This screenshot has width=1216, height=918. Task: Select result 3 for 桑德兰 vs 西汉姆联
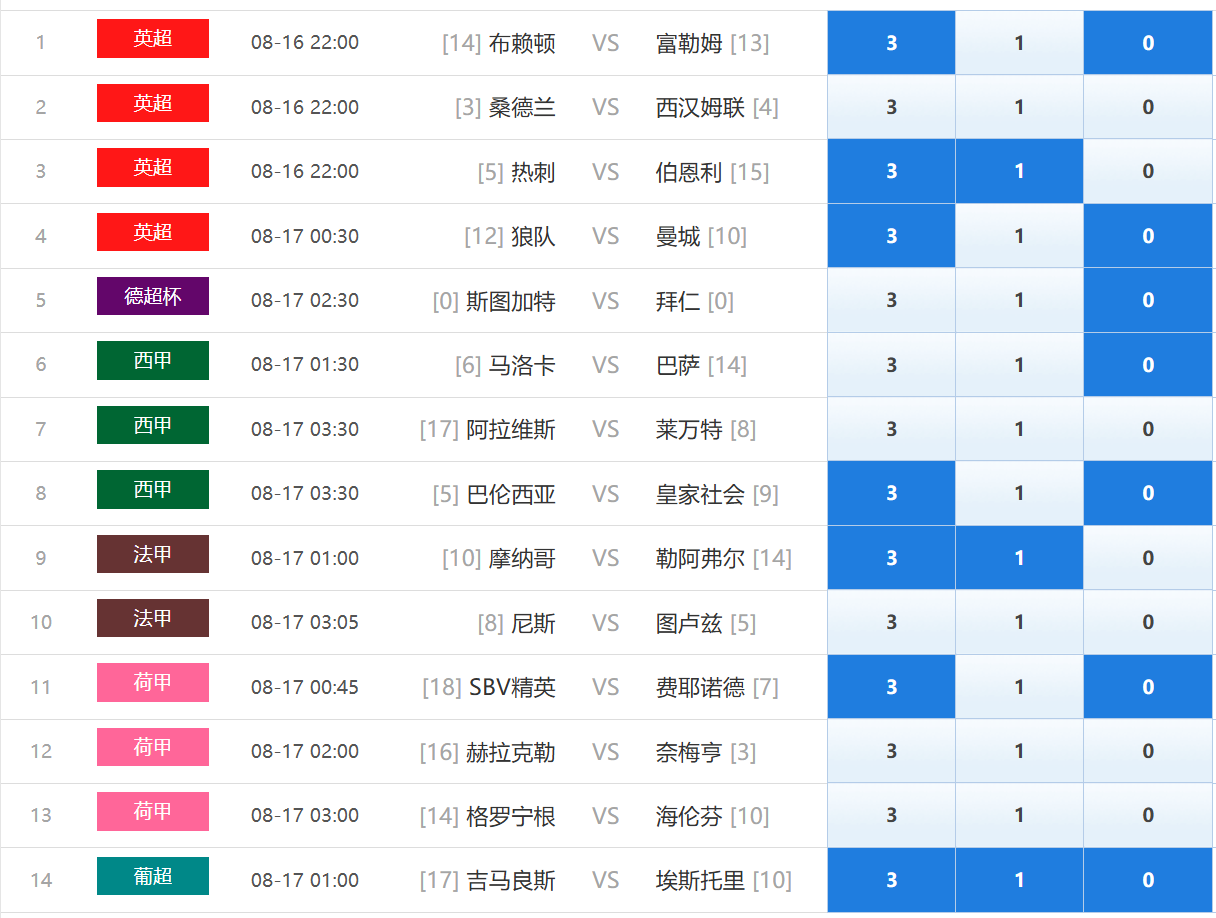[x=891, y=107]
